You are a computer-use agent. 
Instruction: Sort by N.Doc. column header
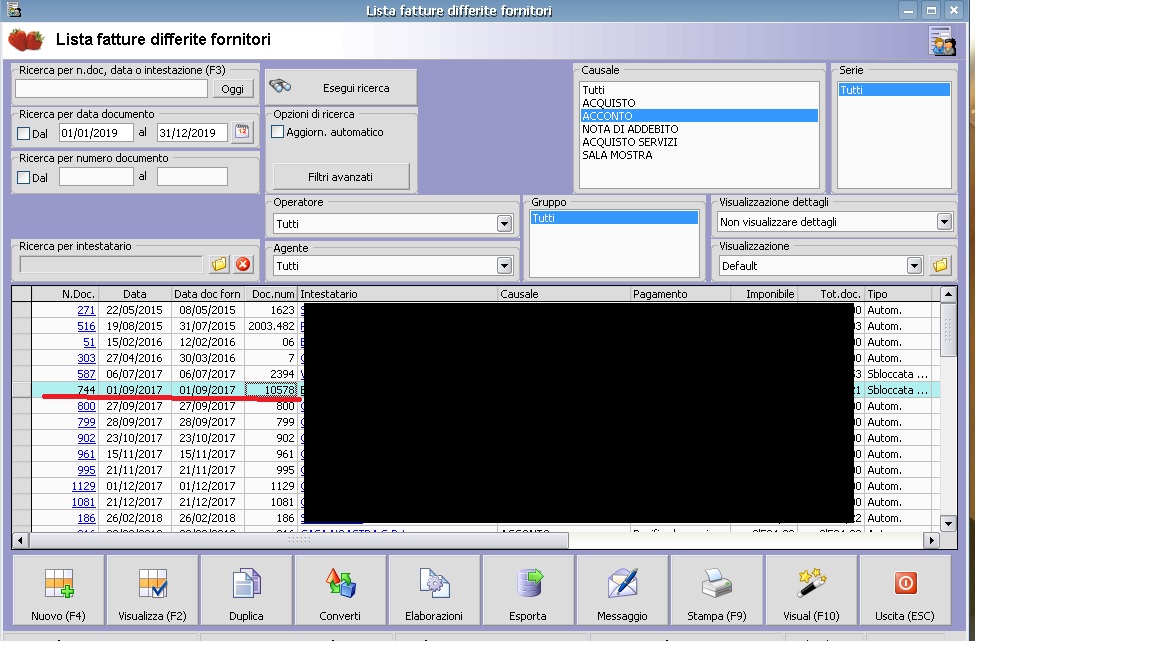[65, 294]
